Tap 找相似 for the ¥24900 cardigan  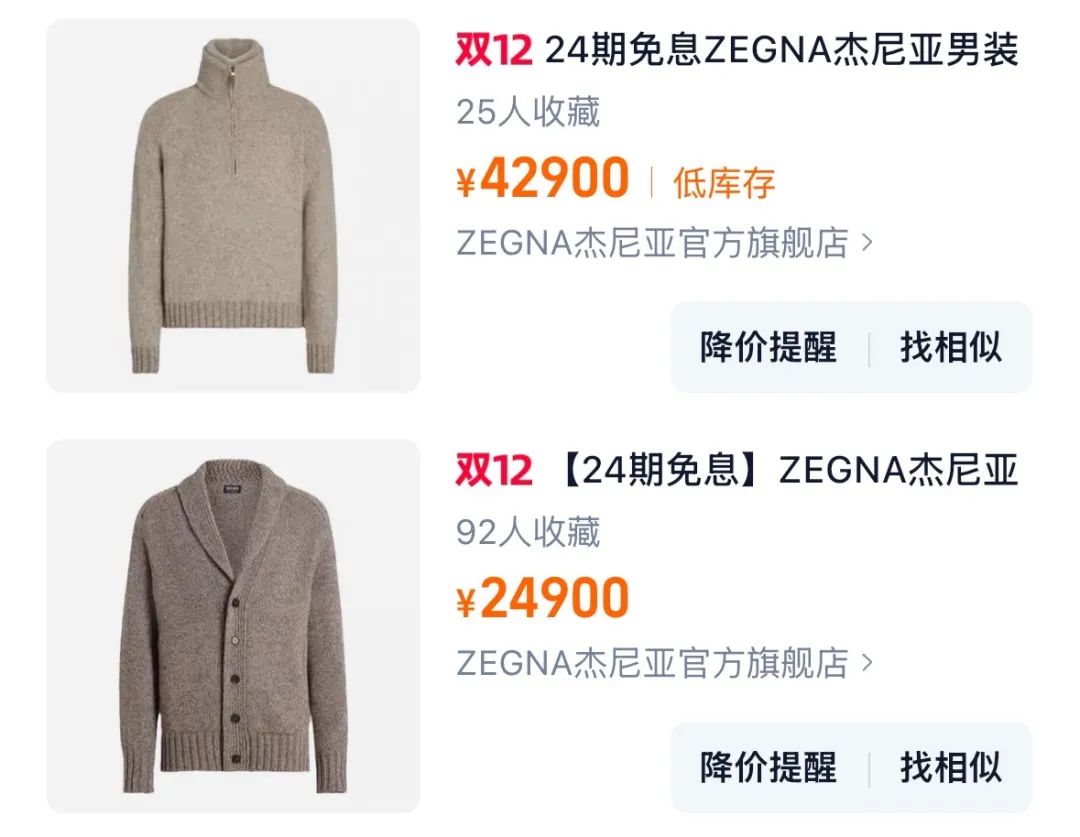[951, 767]
